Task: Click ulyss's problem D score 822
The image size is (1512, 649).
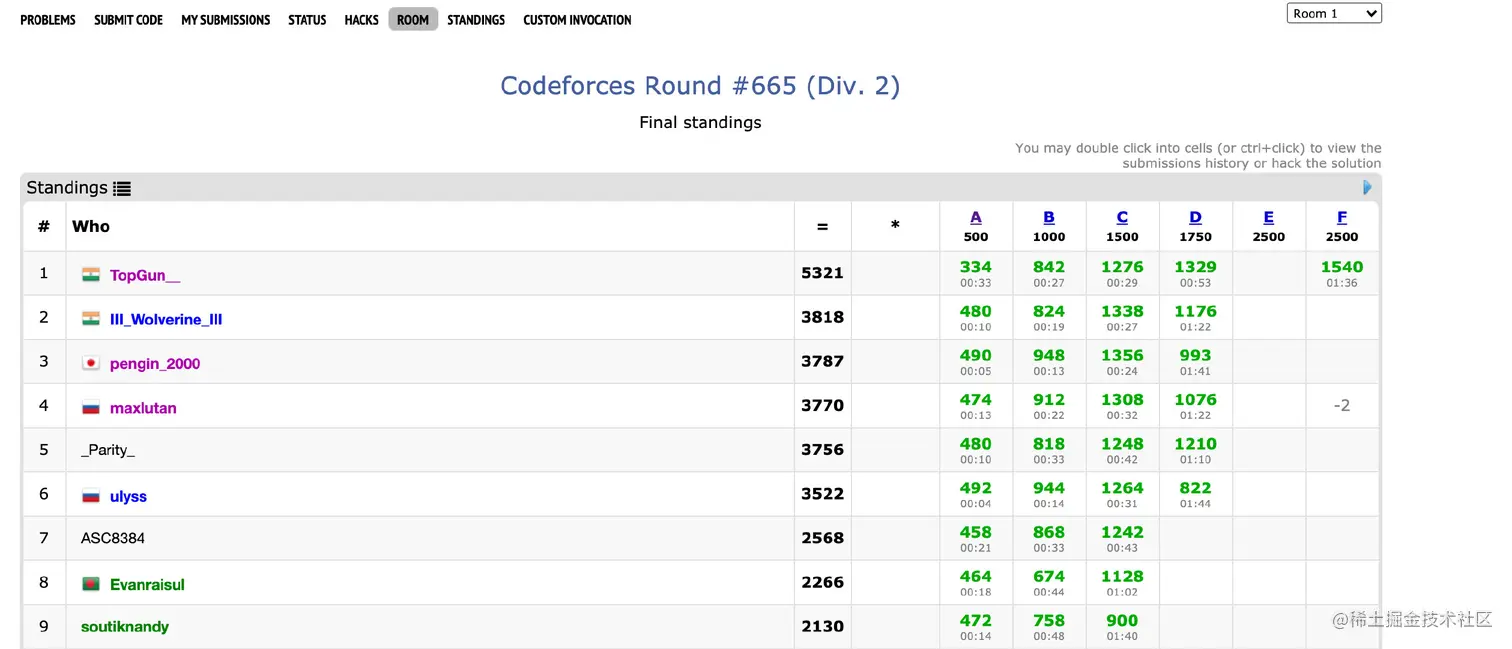Action: pyautogui.click(x=1195, y=488)
